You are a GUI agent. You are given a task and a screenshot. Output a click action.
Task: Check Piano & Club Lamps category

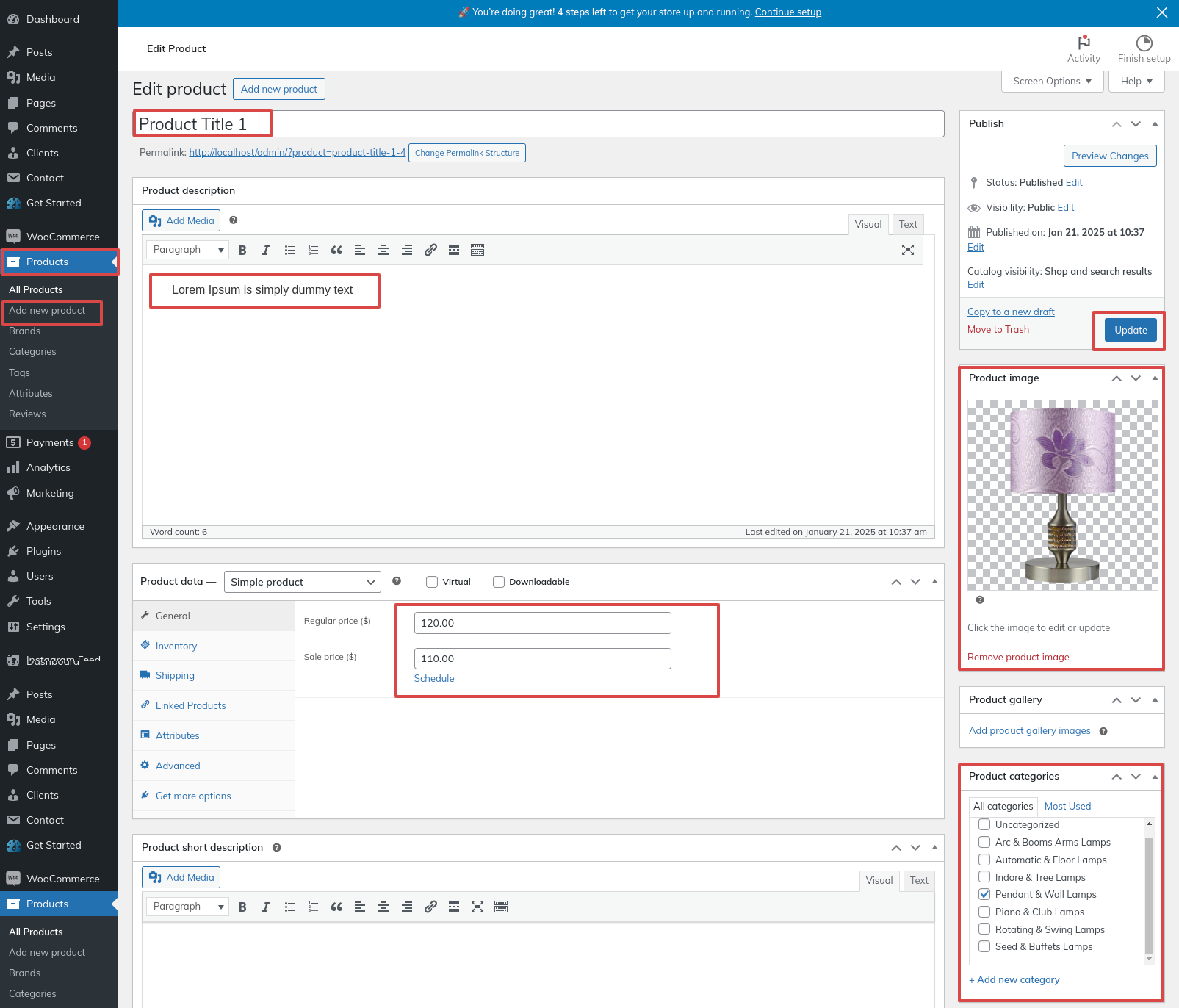click(984, 912)
